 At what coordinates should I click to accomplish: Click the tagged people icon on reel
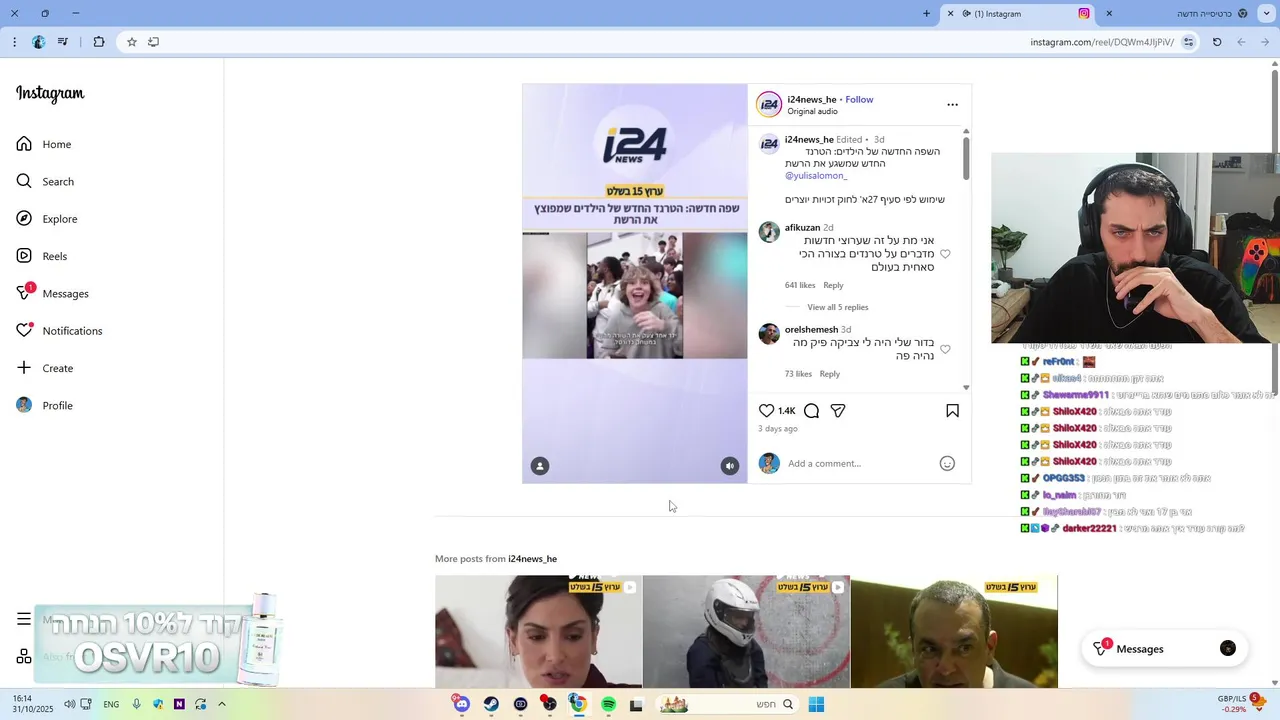[540, 466]
